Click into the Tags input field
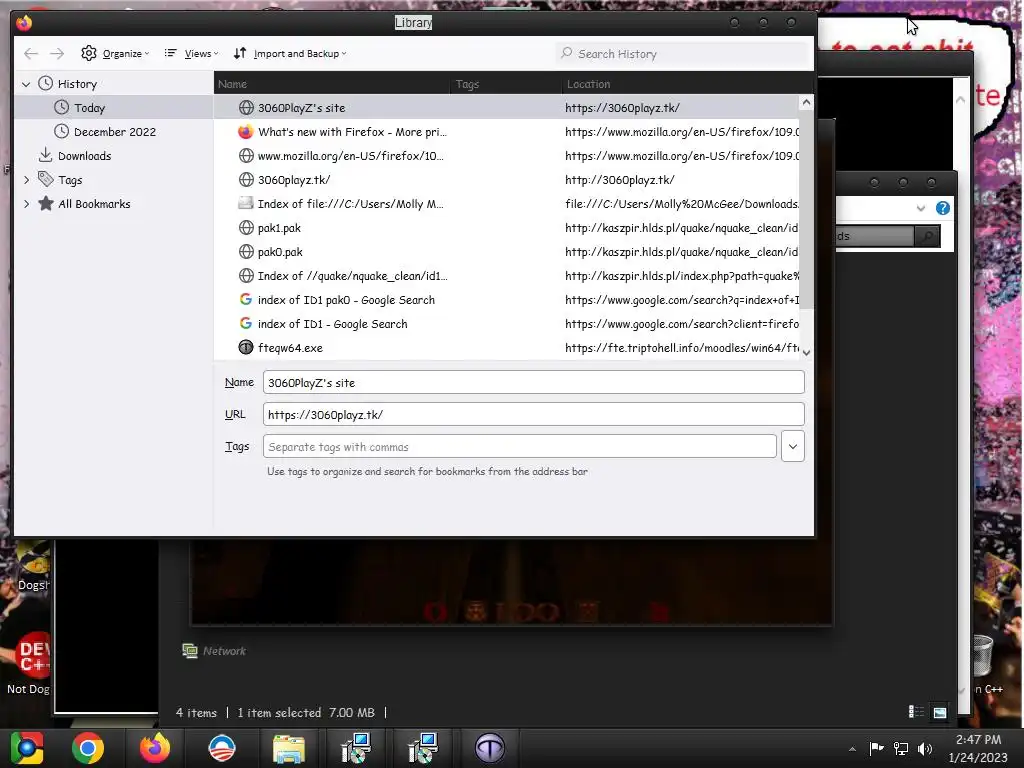The width and height of the screenshot is (1024, 768). pyautogui.click(x=520, y=447)
